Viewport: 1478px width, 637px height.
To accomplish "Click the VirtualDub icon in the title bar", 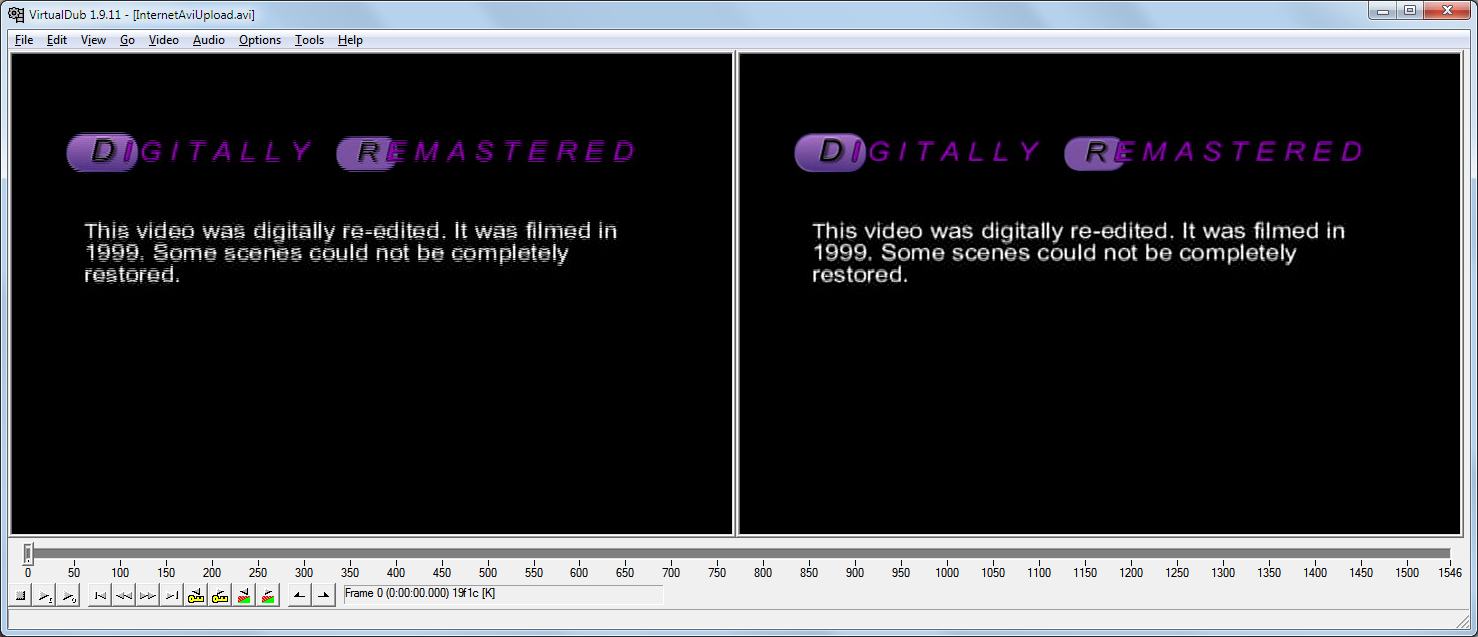I will (x=16, y=14).
